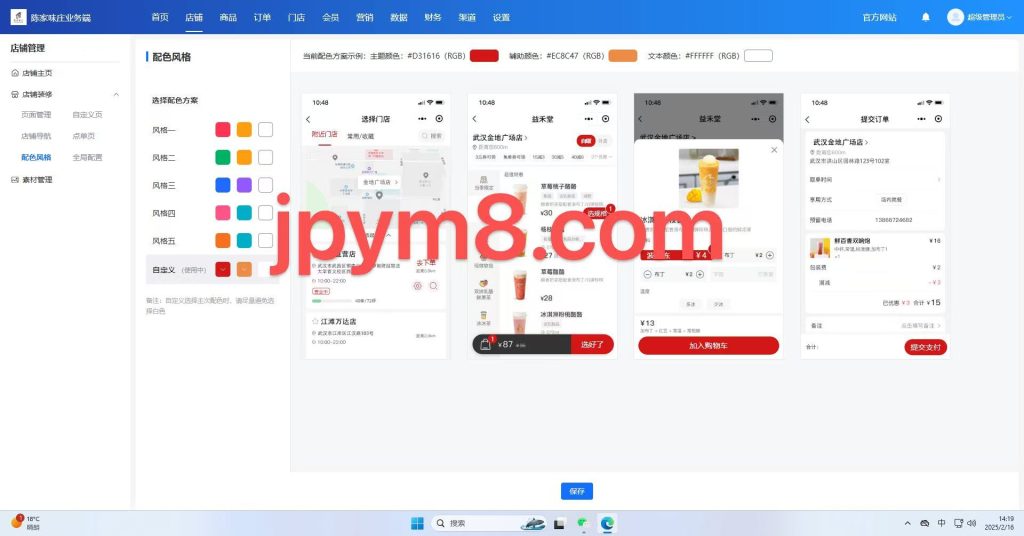Select the 风格四 pink swatch
1024x536 pixels.
[x=223, y=213]
